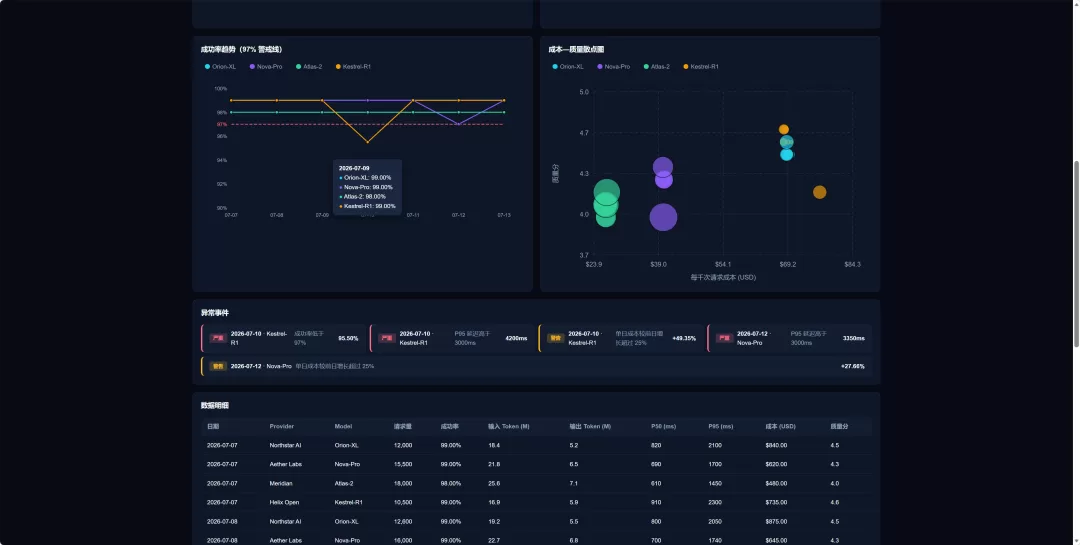The height and width of the screenshot is (545, 1080).
Task: Open the 4200ms P95 latency anomaly card
Action: pos(453,338)
